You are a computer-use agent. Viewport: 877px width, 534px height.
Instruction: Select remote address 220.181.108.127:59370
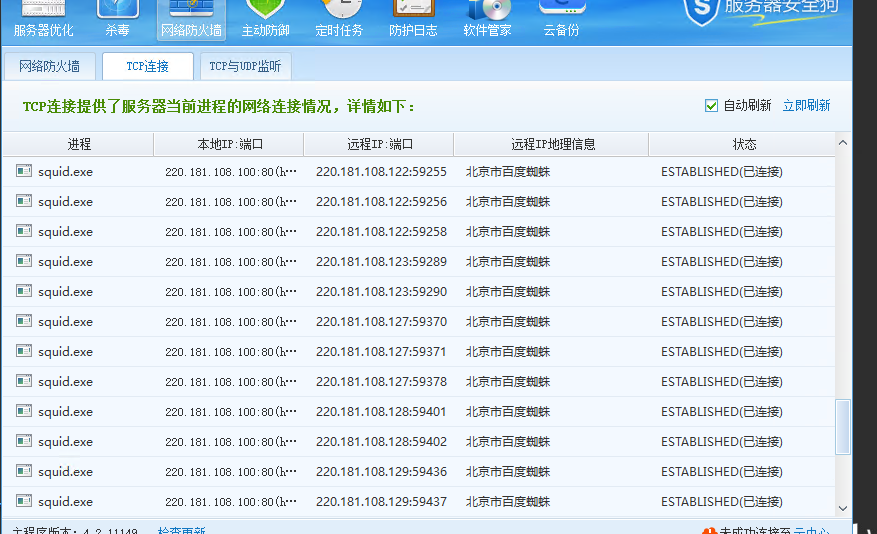381,322
